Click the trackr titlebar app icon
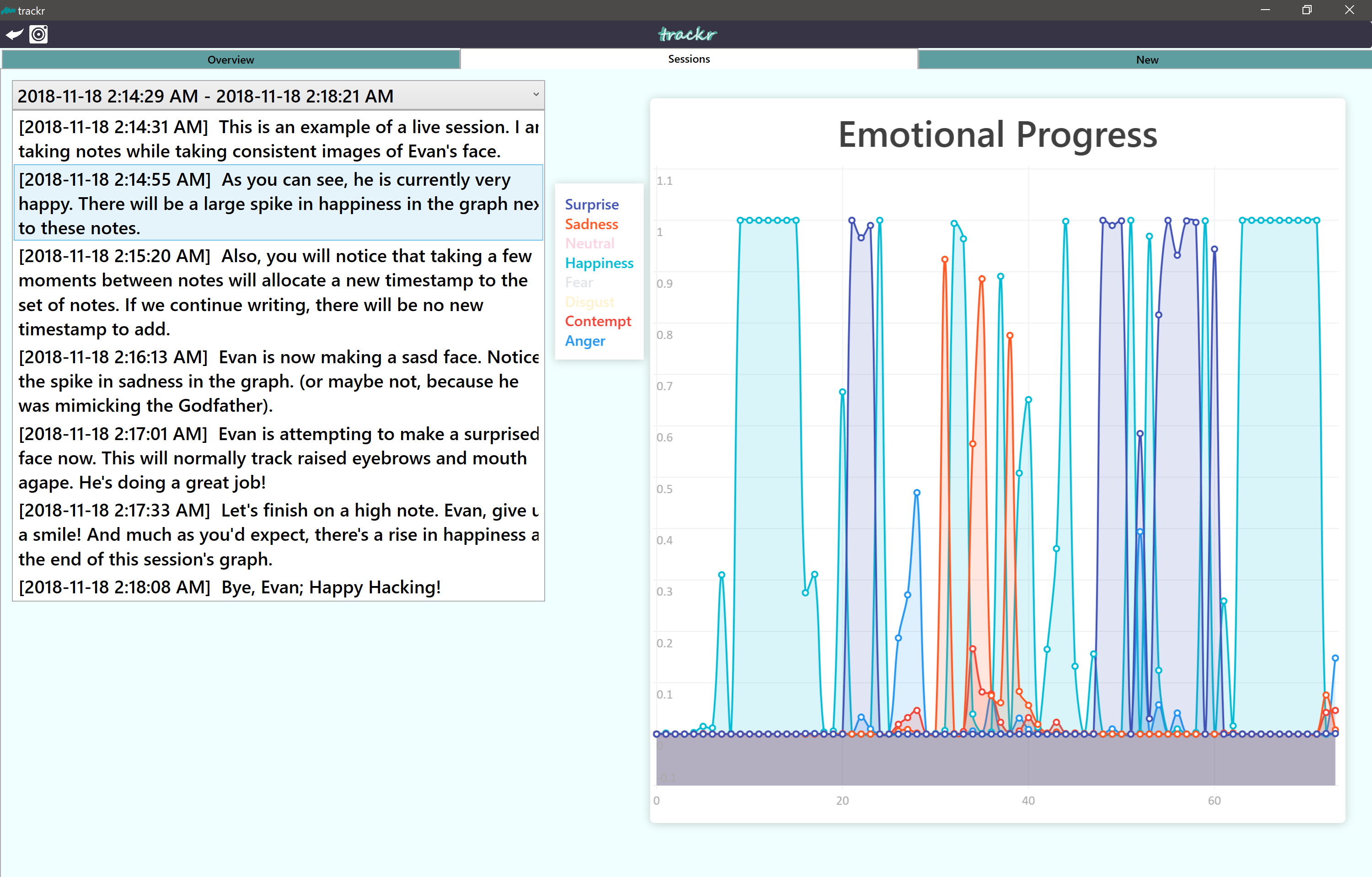The image size is (1372, 877). [x=7, y=10]
